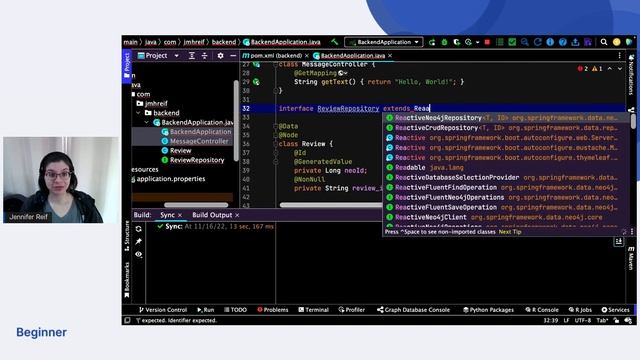
Task: Close the BackendApplication.java editor tab
Action: 390,56
